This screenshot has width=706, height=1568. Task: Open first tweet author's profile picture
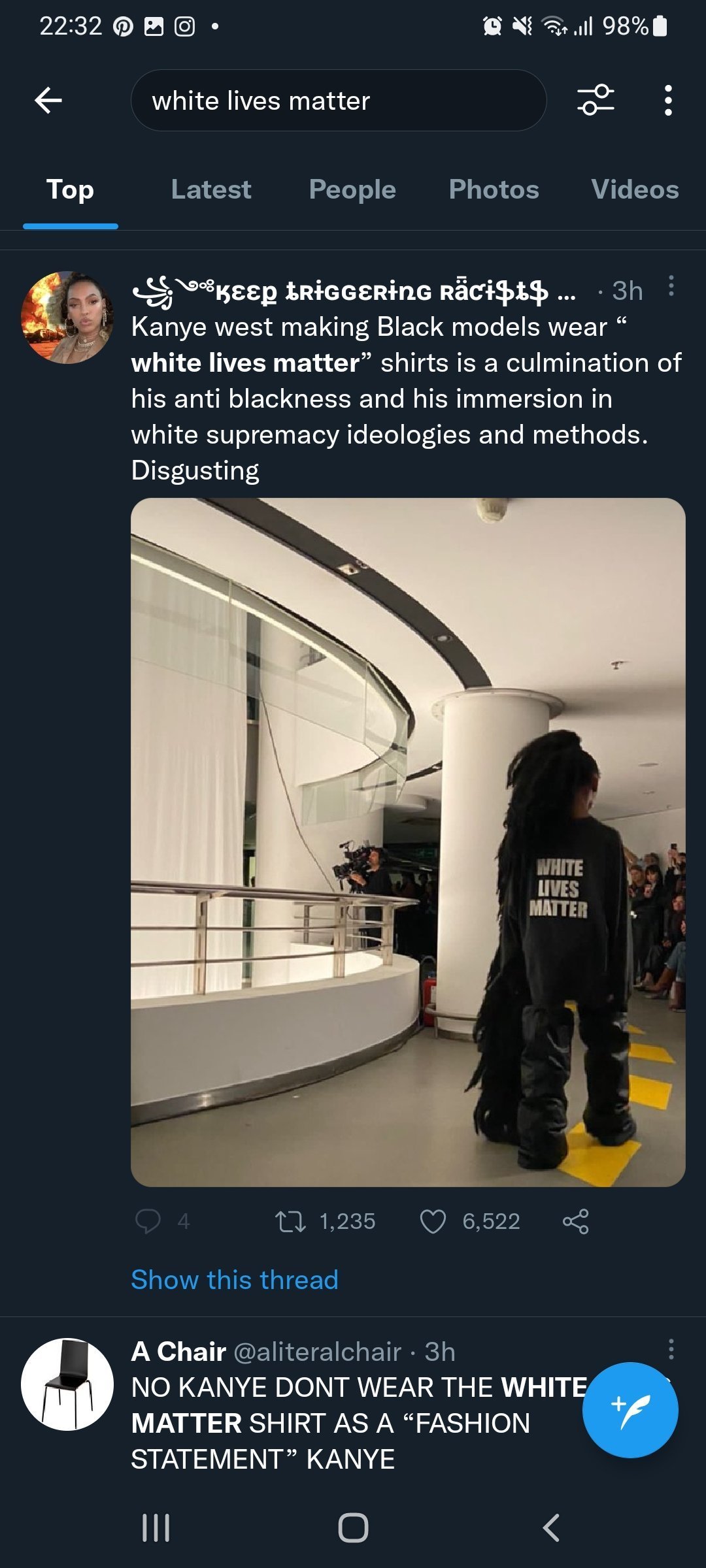point(67,318)
